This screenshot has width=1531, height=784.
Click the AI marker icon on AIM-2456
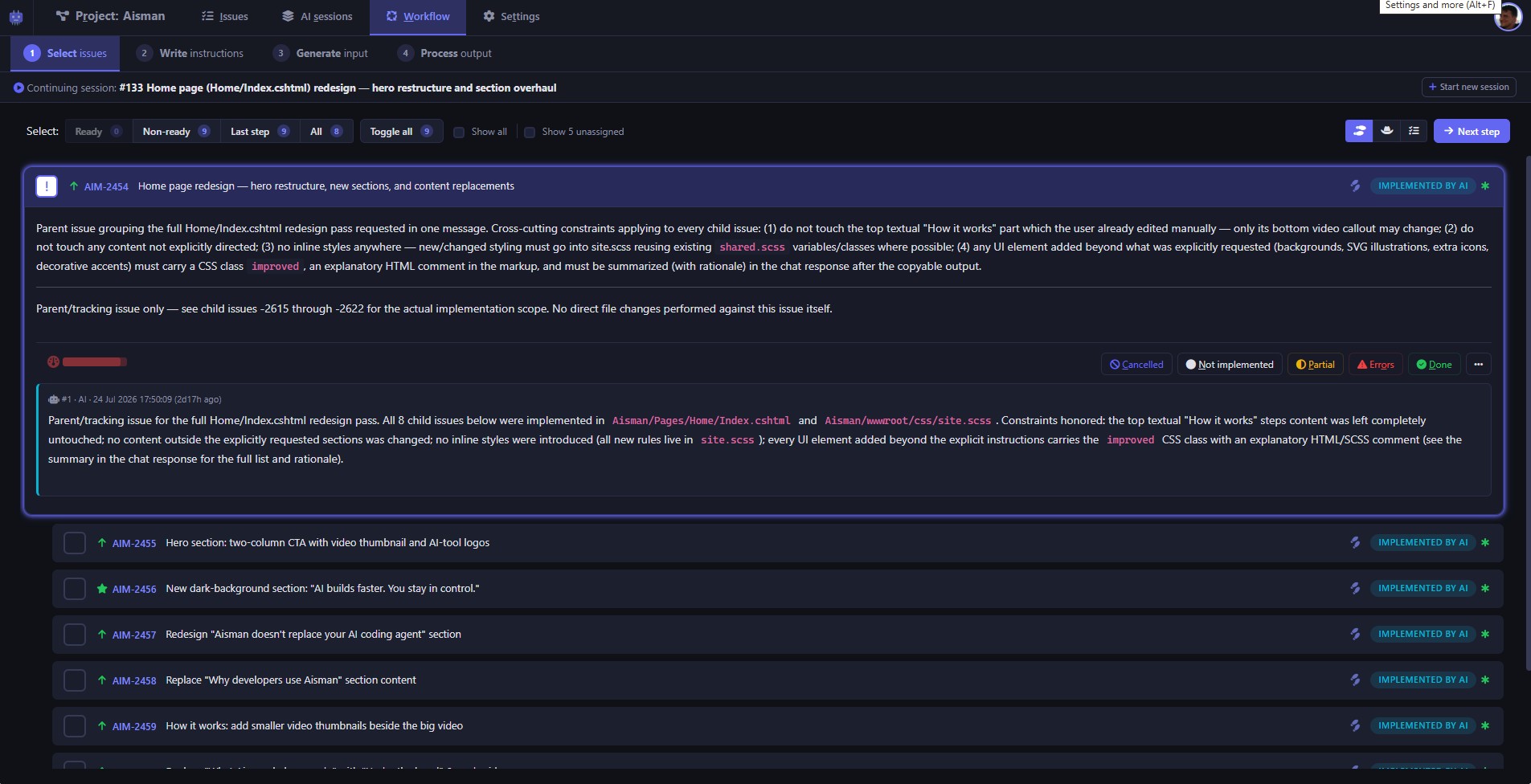click(x=1355, y=588)
